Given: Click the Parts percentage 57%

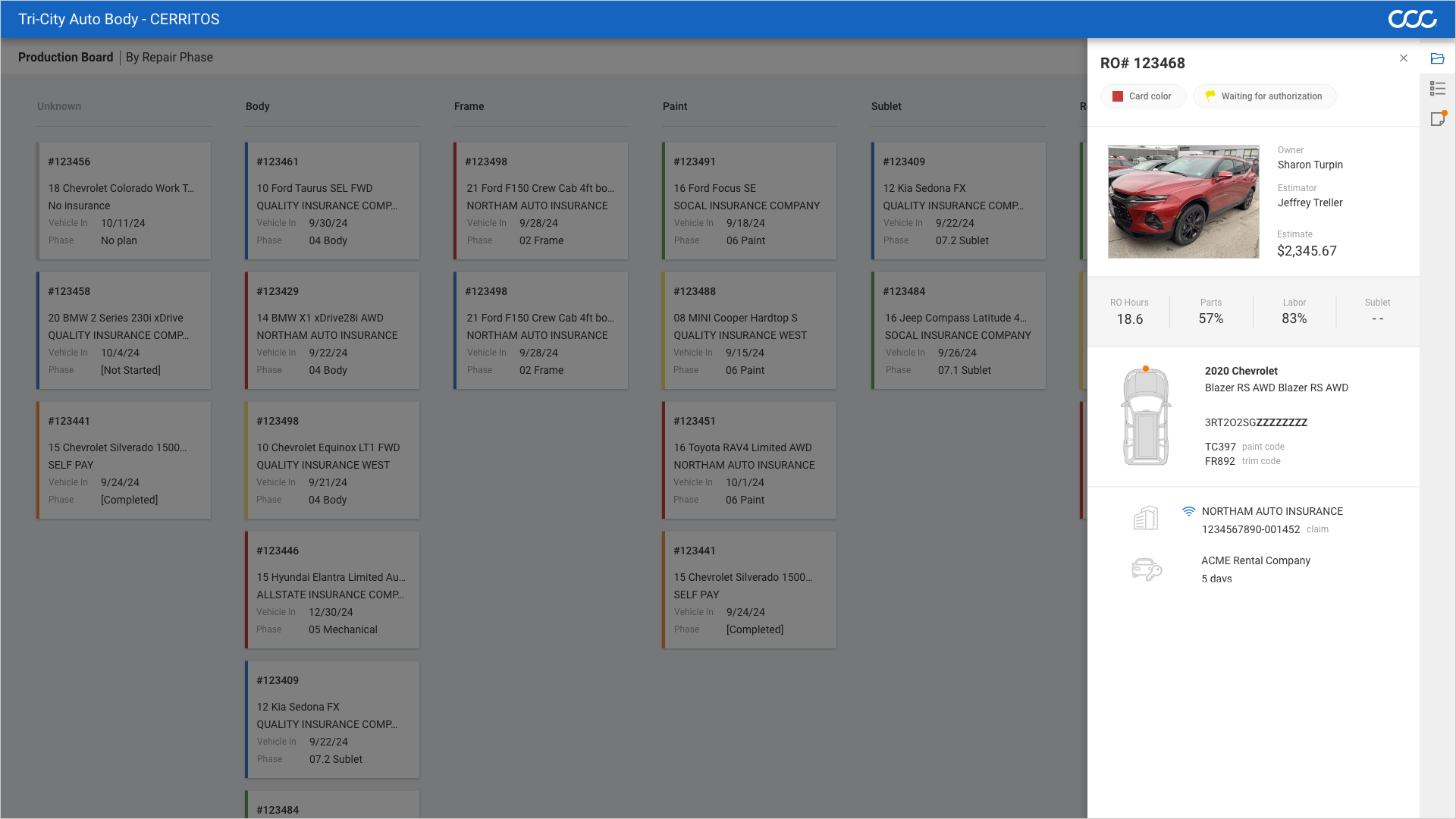Looking at the screenshot, I should (x=1211, y=318).
